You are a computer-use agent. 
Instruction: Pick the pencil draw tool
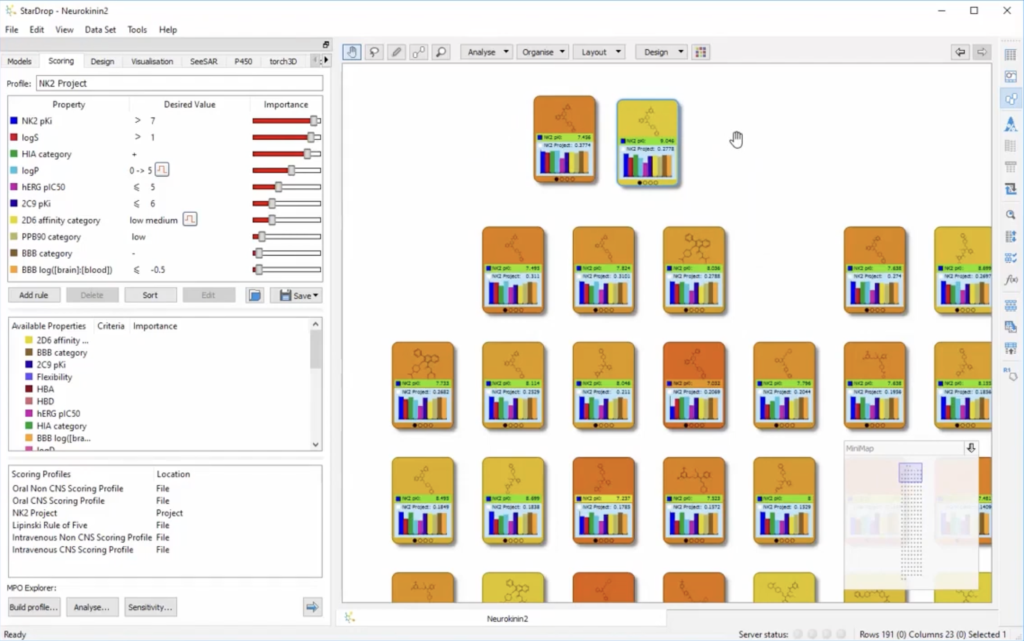(396, 52)
